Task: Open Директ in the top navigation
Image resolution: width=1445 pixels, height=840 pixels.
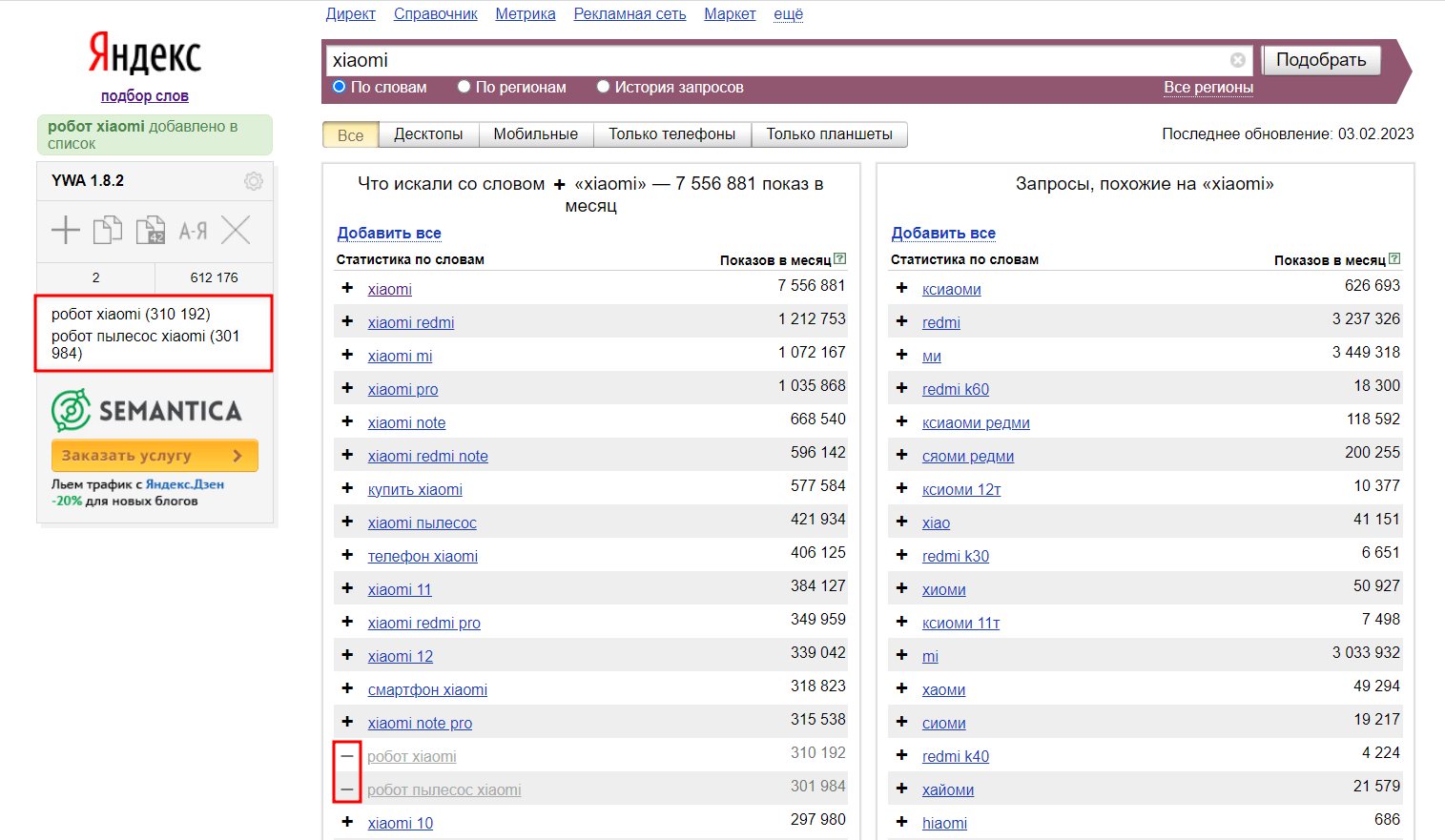Action: [x=351, y=13]
